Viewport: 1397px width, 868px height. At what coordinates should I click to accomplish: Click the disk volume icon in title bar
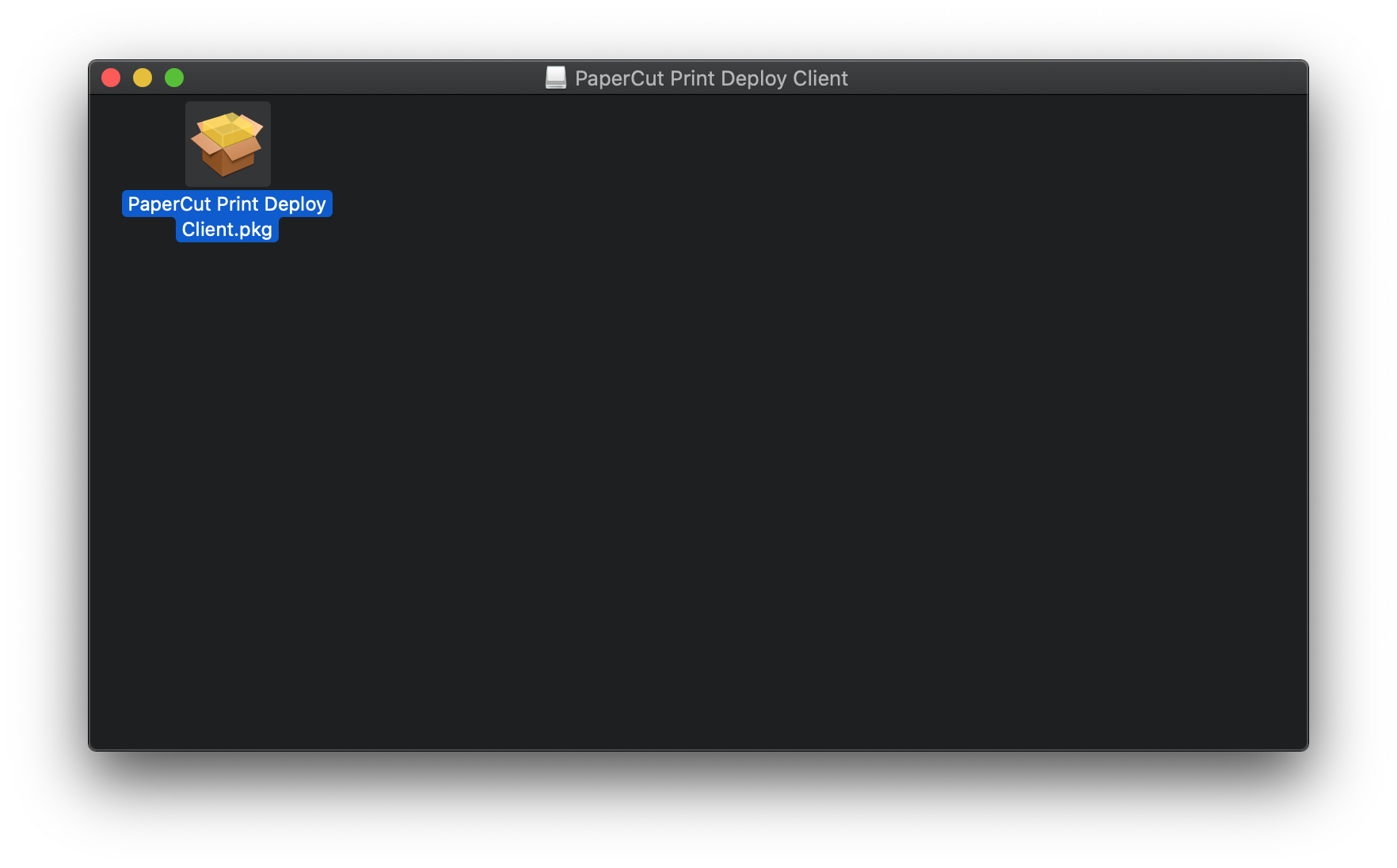(x=556, y=78)
